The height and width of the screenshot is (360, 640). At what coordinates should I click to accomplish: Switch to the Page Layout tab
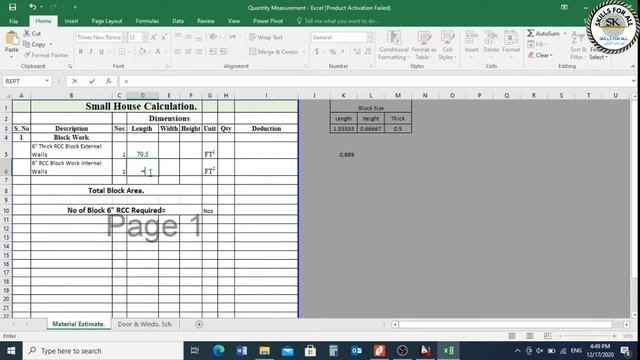point(107,21)
